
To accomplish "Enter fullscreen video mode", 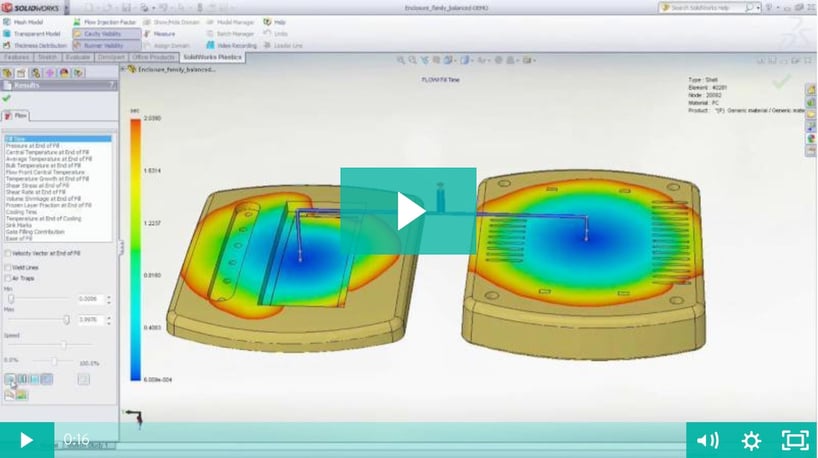I will pos(794,441).
